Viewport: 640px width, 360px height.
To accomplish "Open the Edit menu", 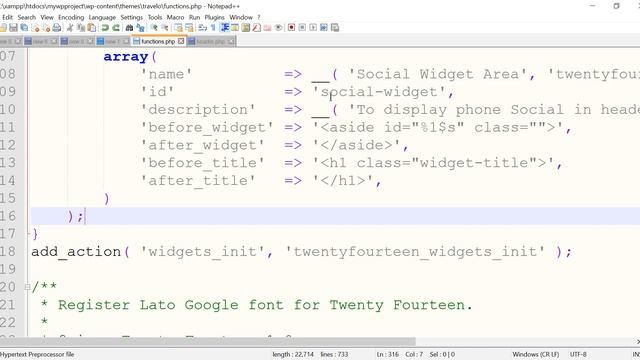I will (x=7, y=17).
